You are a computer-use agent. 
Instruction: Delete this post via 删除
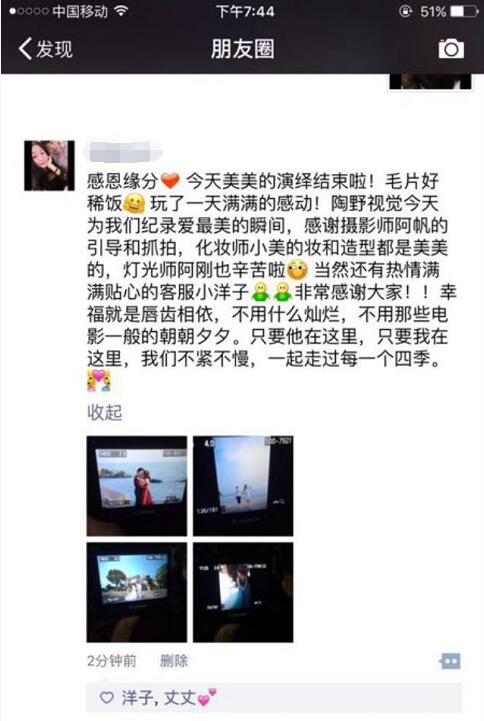pos(174,661)
